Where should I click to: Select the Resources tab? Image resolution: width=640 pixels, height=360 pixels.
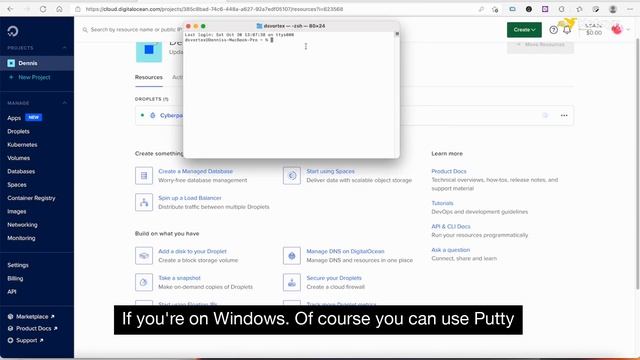(149, 77)
